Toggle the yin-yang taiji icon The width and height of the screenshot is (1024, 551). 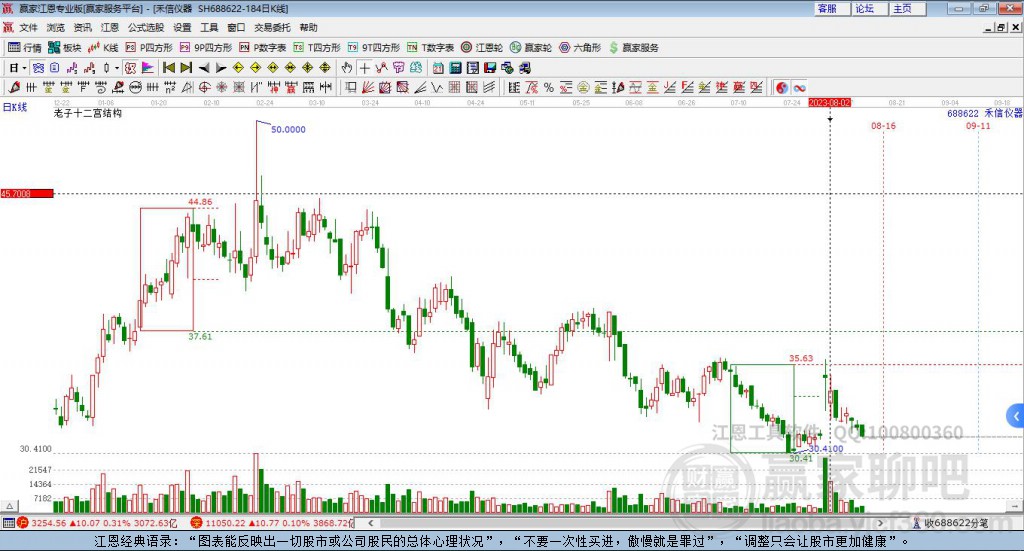pyautogui.click(x=782, y=87)
